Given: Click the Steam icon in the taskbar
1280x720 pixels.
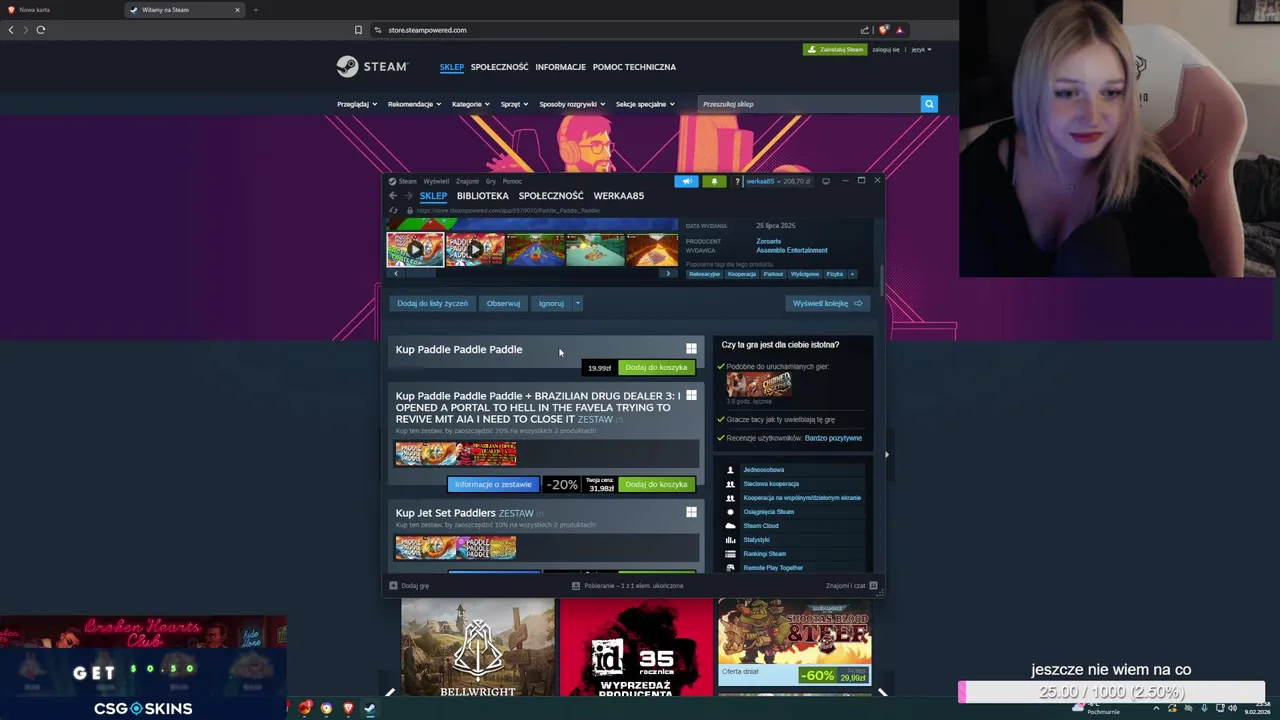Looking at the screenshot, I should point(370,708).
